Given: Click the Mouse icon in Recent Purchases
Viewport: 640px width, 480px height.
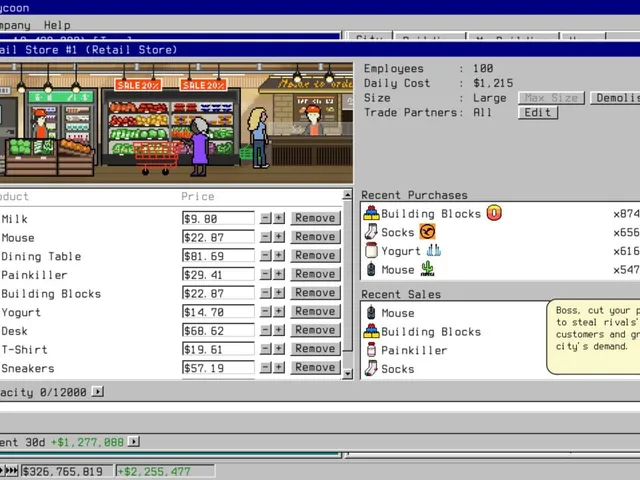Looking at the screenshot, I should [x=371, y=269].
